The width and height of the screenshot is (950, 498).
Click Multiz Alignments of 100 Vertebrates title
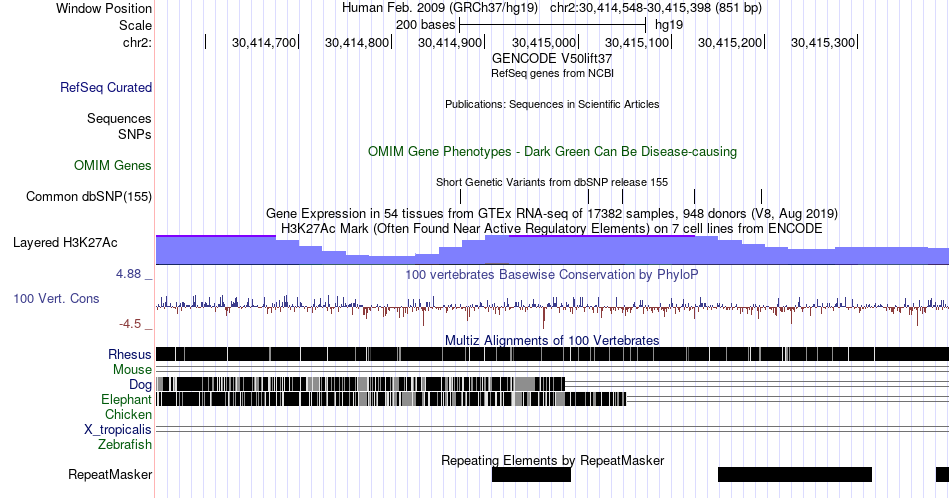(552, 340)
